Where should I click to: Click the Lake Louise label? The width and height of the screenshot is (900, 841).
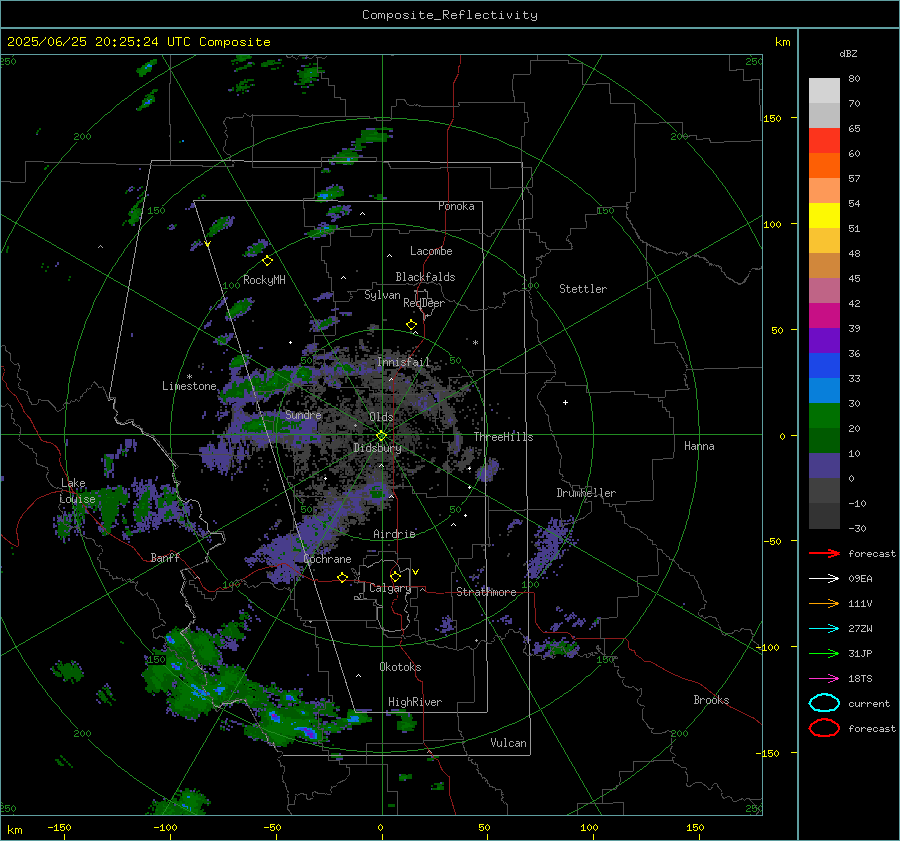click(x=77, y=491)
